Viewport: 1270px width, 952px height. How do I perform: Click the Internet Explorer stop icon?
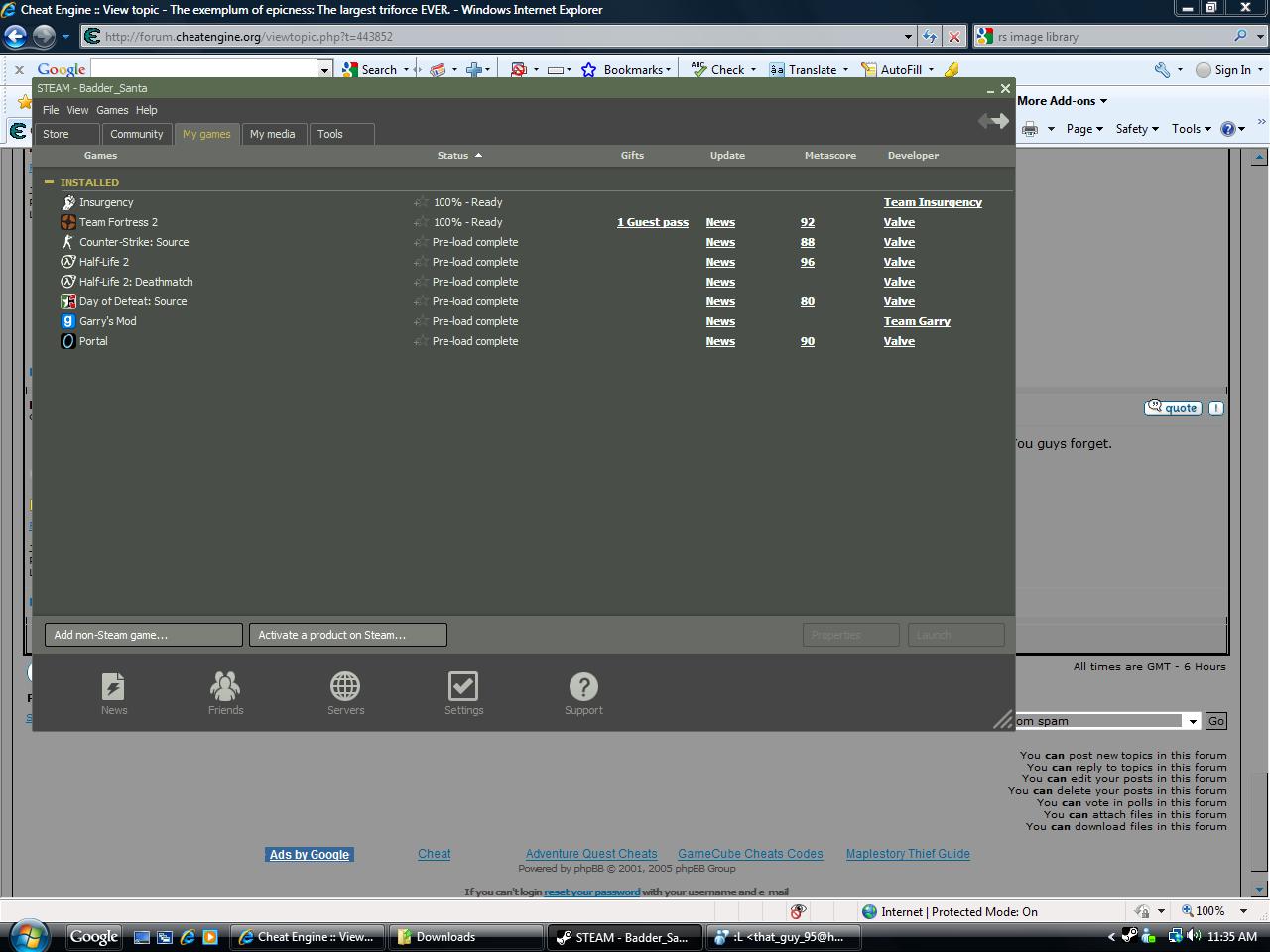(x=953, y=37)
